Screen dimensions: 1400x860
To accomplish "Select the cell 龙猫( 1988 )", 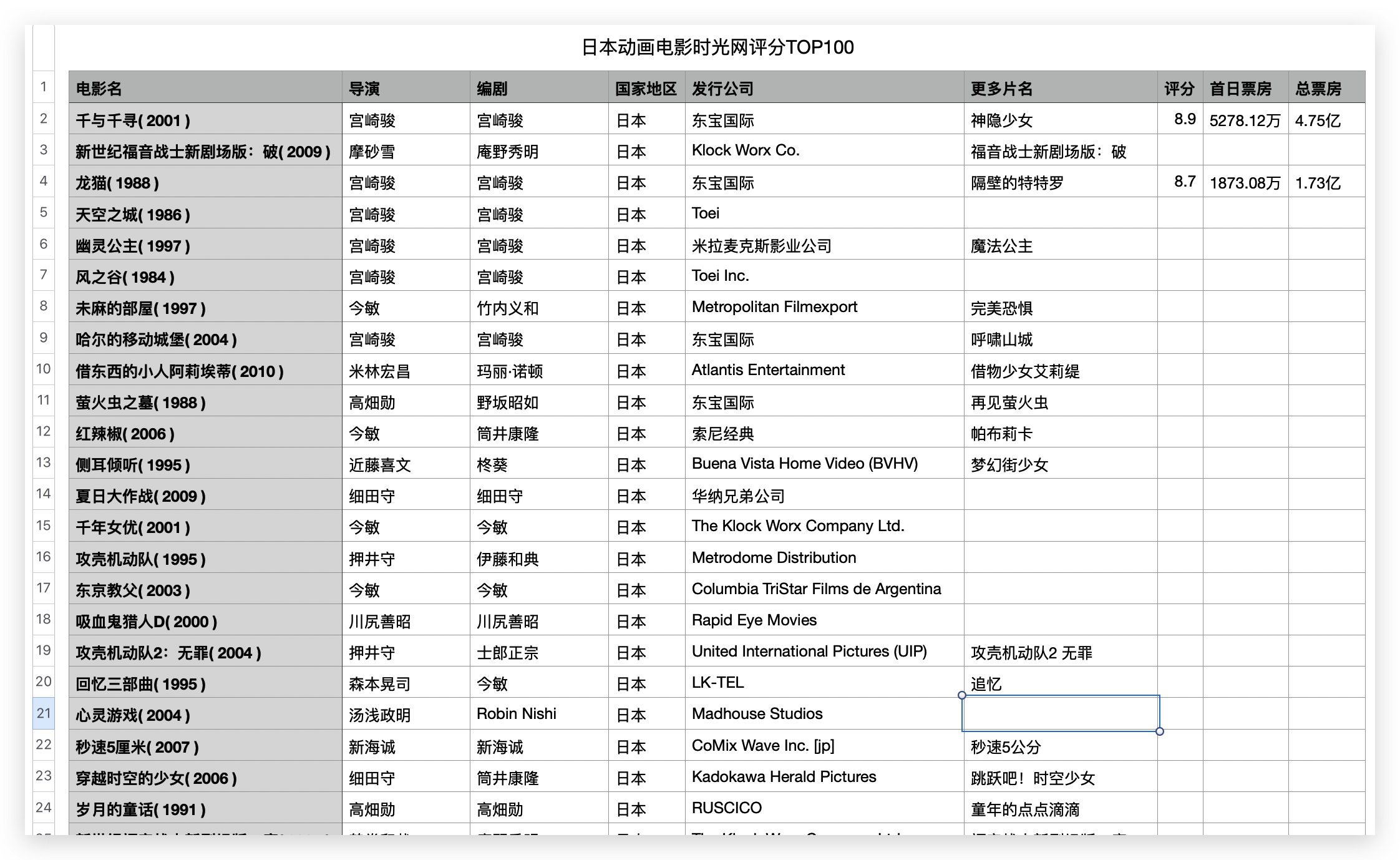I will (x=205, y=182).
